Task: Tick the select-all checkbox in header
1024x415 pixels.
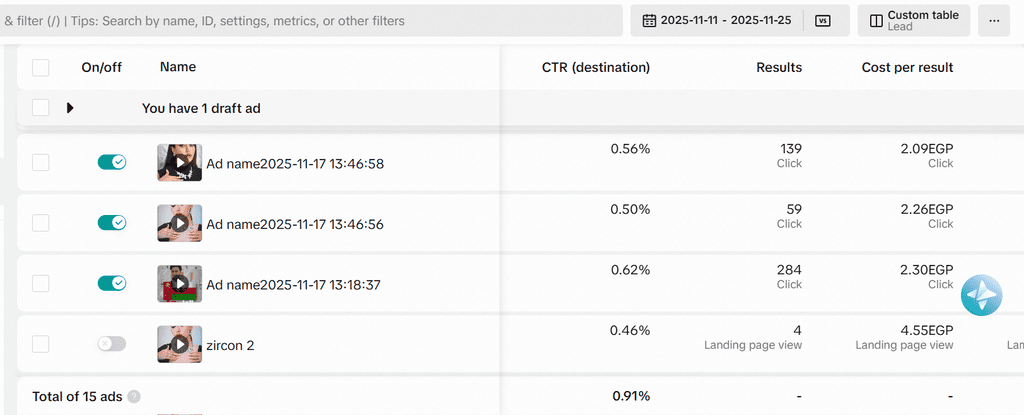Action: pos(41,68)
